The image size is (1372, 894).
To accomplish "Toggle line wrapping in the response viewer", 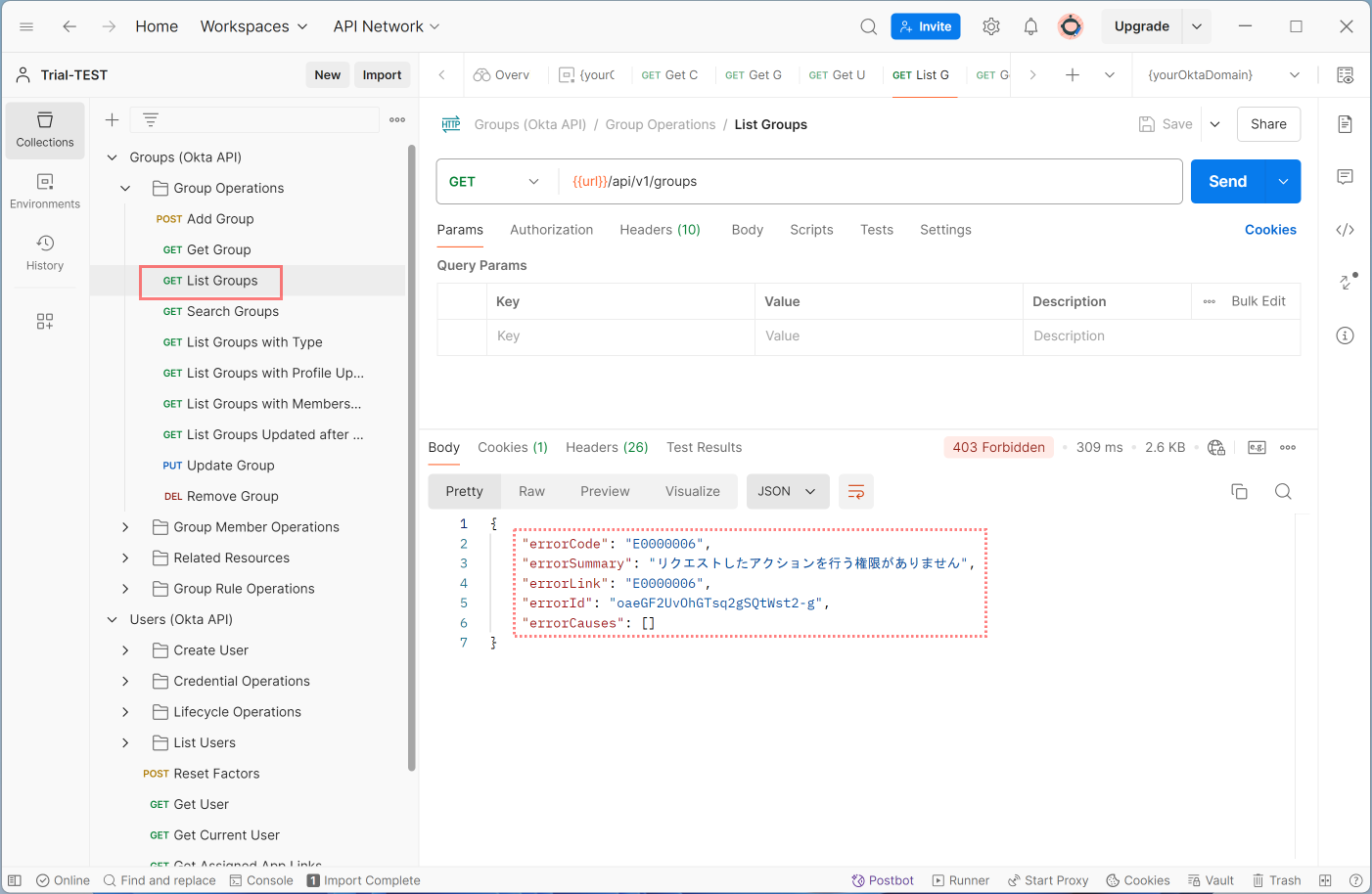I will [x=855, y=491].
